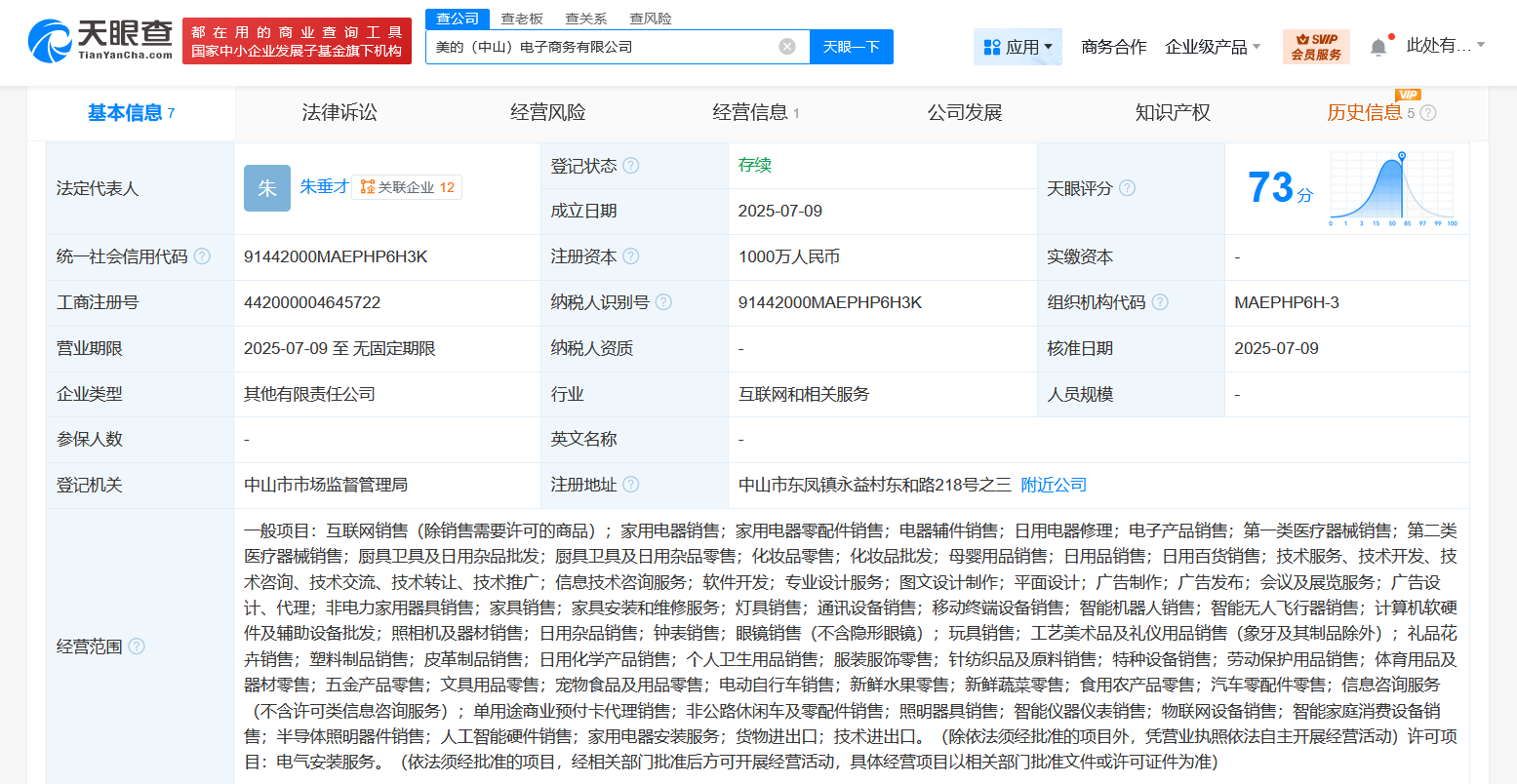Click help icon beside 天眼评分
The height and width of the screenshot is (784, 1517).
[x=1127, y=188]
